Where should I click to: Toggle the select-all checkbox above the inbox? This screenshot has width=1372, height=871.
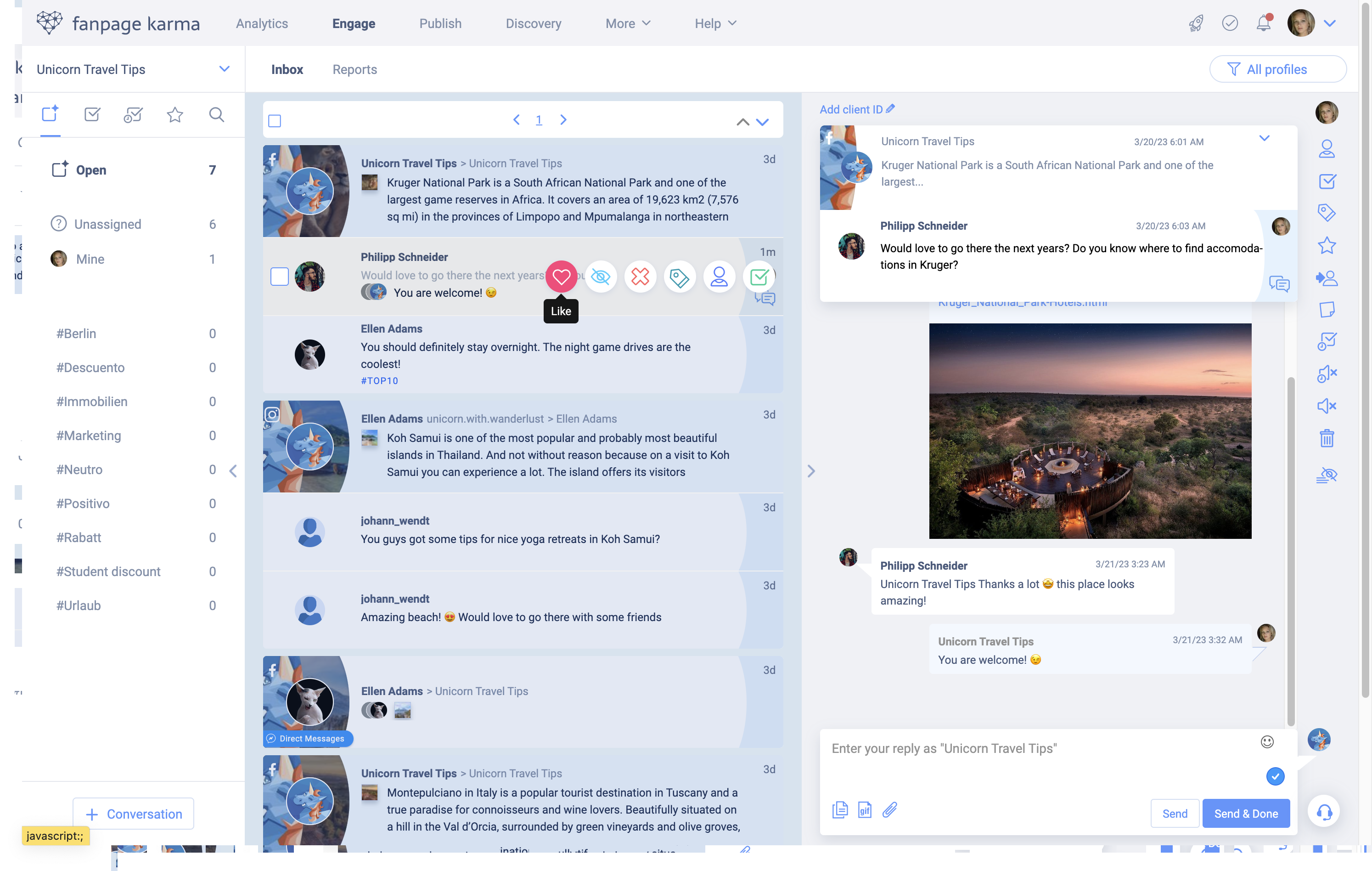274,120
